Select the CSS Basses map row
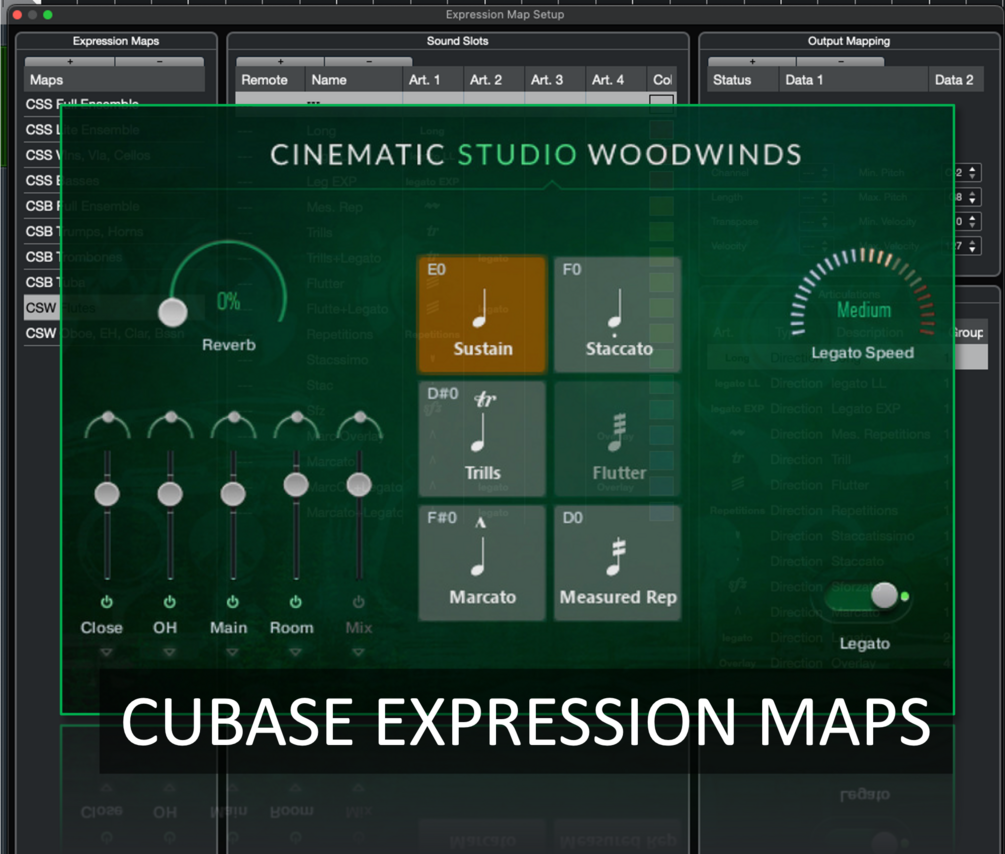 point(114,181)
